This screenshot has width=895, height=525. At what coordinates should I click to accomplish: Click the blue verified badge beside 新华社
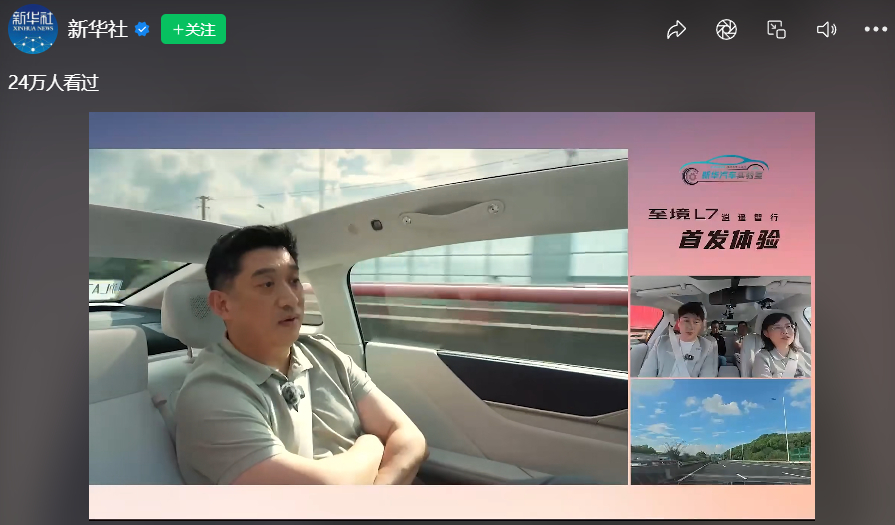click(x=142, y=29)
